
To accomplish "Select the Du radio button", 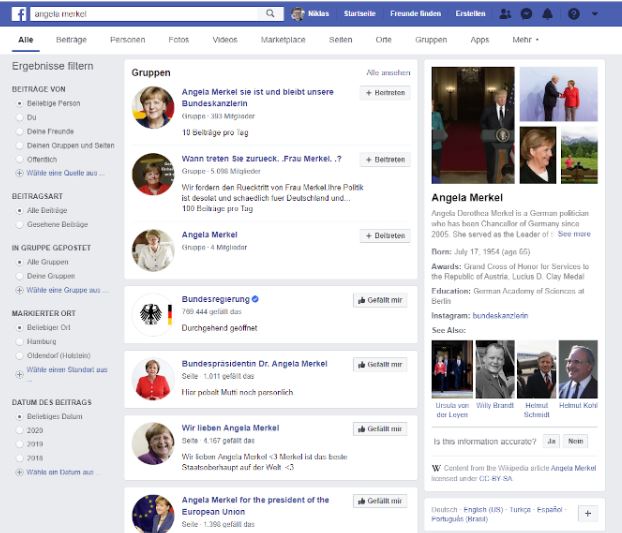I will coord(19,117).
